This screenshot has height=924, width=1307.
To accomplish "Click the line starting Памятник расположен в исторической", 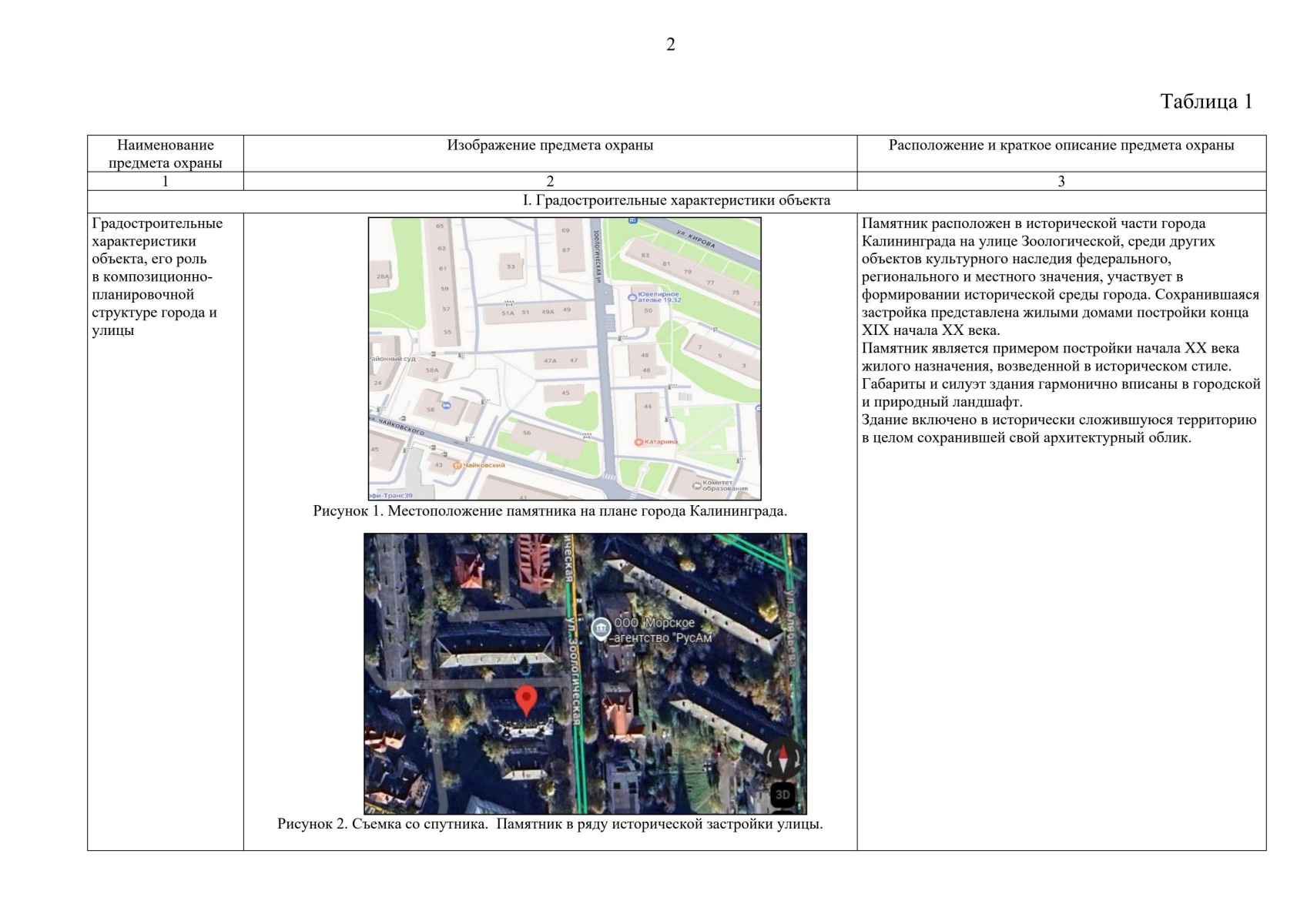I will (1034, 223).
